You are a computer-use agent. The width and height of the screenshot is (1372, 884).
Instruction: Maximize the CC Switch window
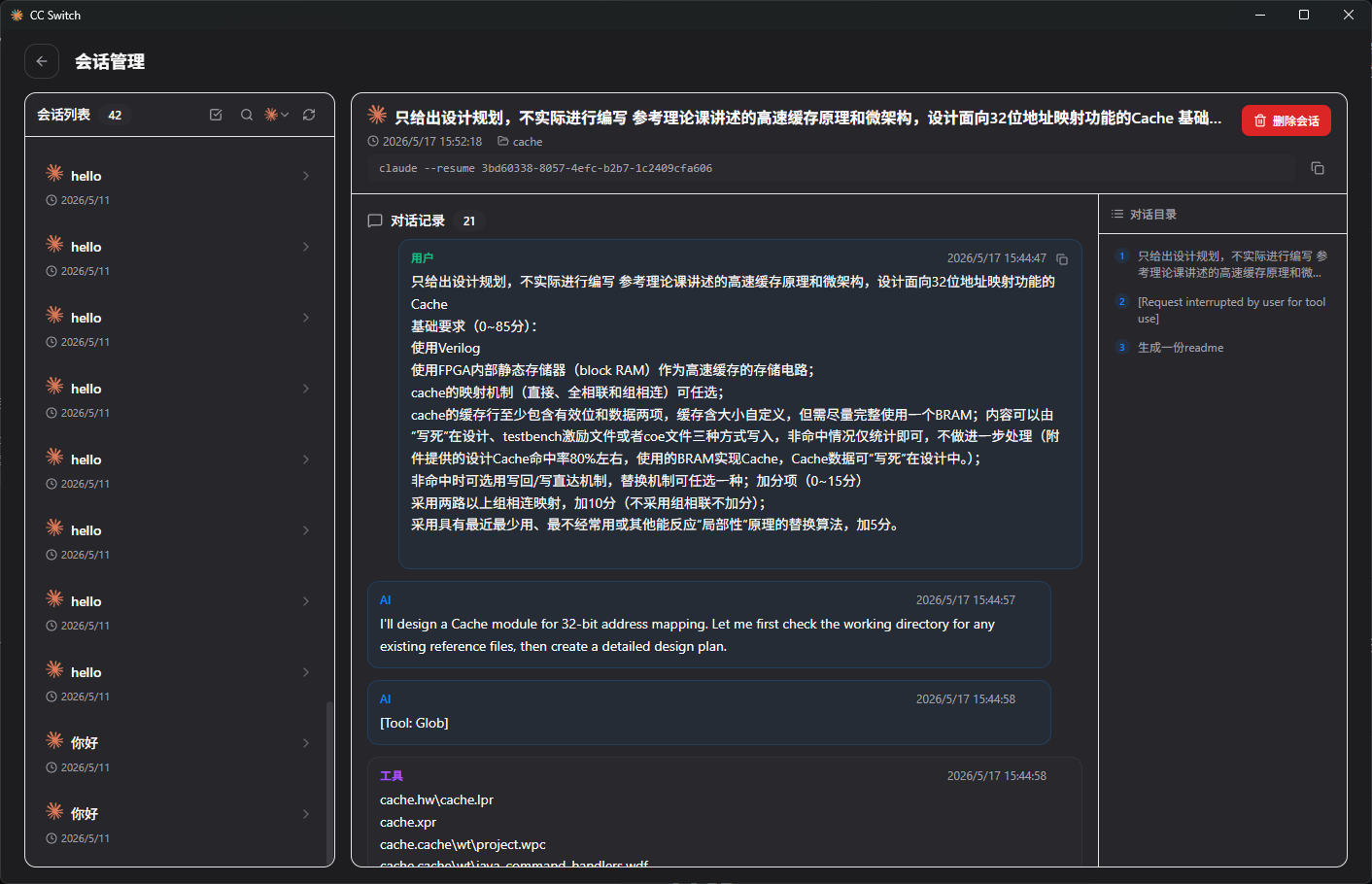1304,15
